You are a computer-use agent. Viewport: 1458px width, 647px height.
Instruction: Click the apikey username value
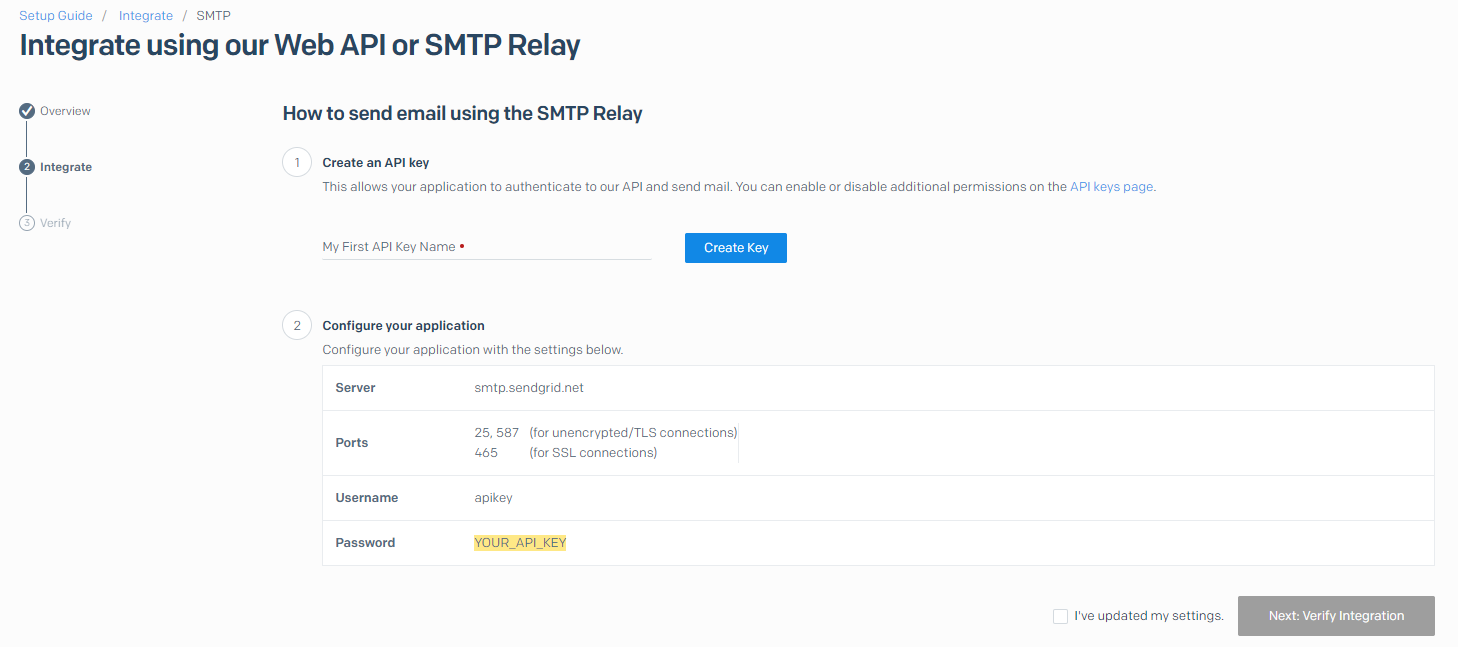click(493, 498)
